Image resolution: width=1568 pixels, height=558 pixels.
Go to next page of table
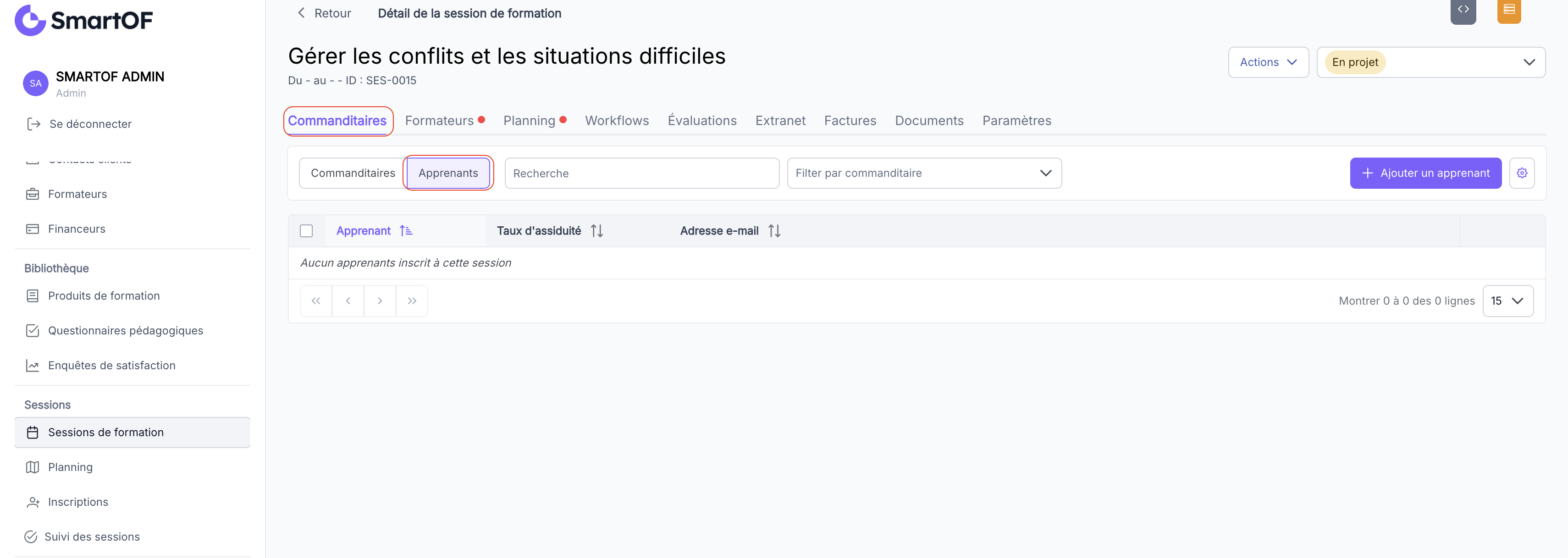pyautogui.click(x=380, y=301)
